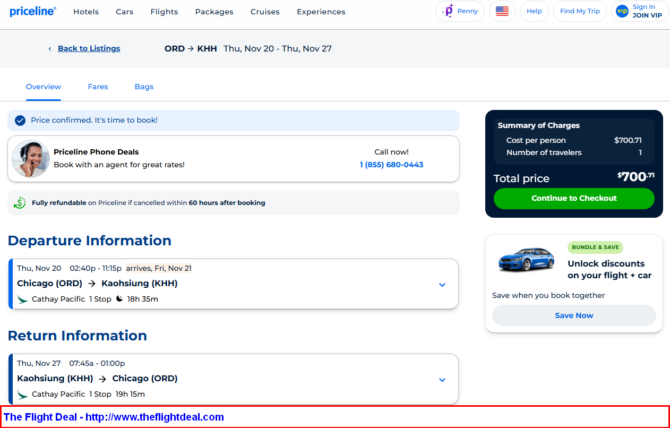The width and height of the screenshot is (670, 428).
Task: Open the Experiences menu
Action: (x=321, y=12)
